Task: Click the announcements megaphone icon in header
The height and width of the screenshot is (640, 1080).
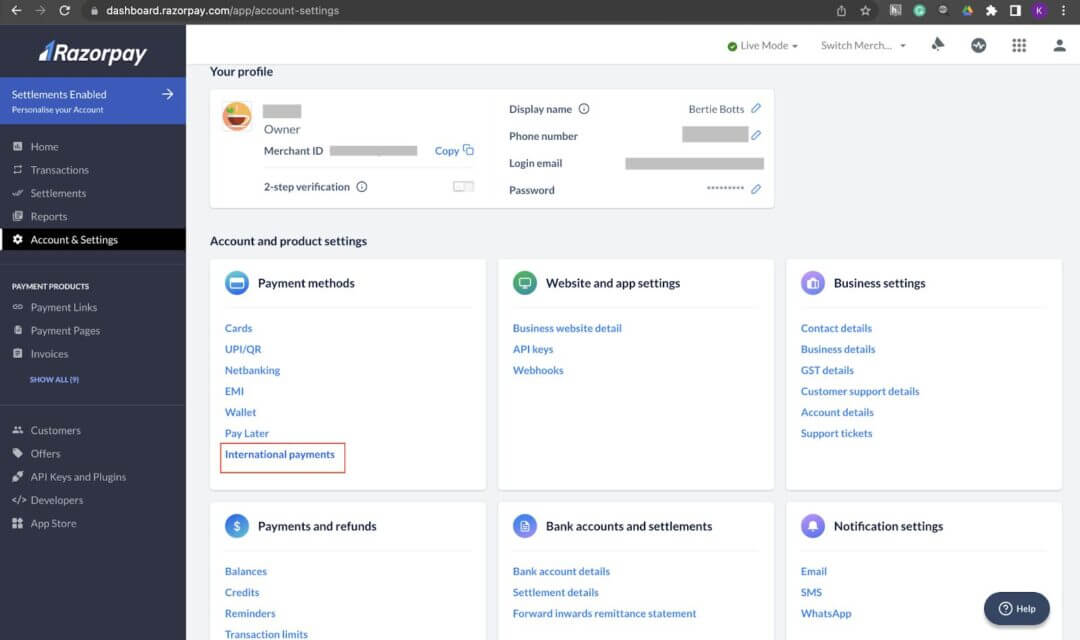Action: [937, 45]
